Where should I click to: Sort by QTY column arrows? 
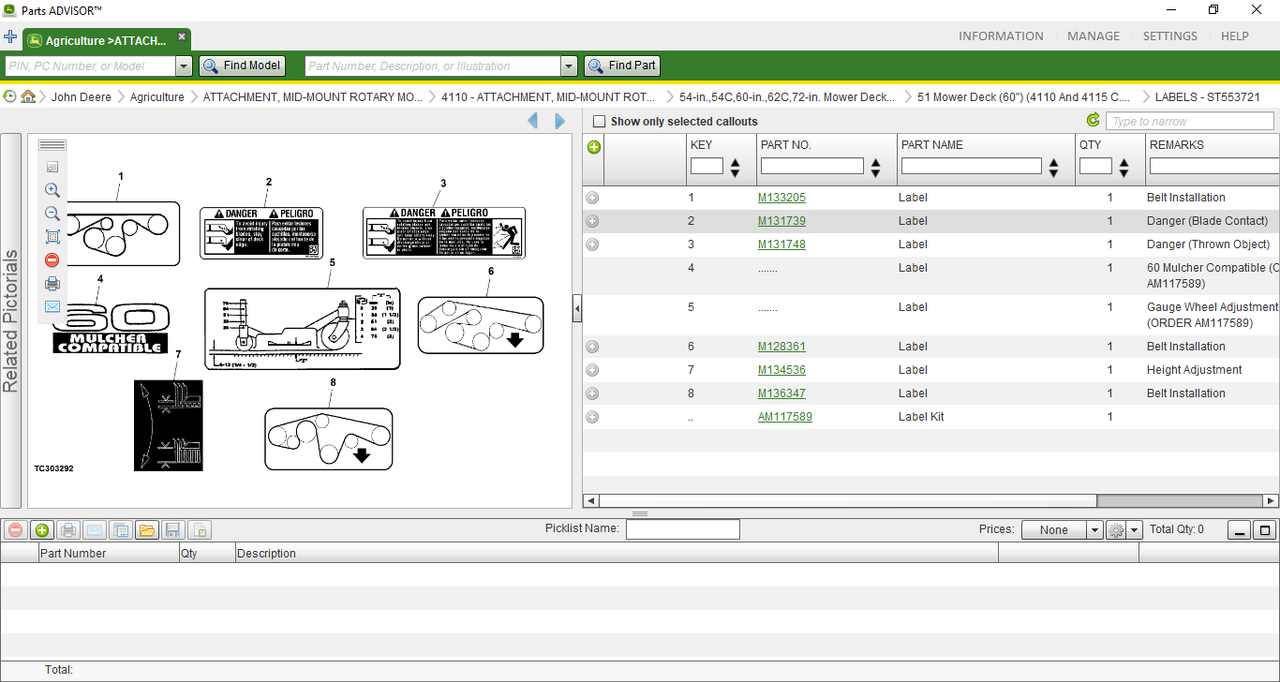point(1124,168)
